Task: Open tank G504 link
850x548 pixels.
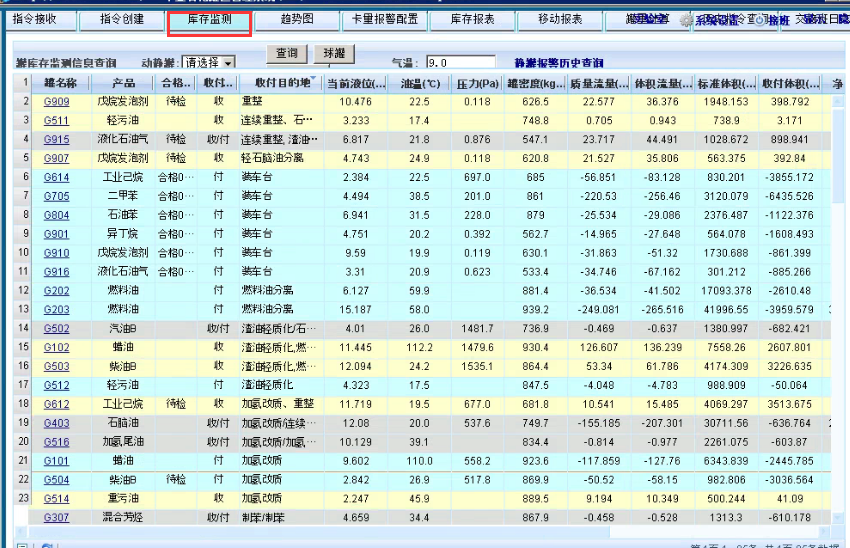Action: point(56,480)
